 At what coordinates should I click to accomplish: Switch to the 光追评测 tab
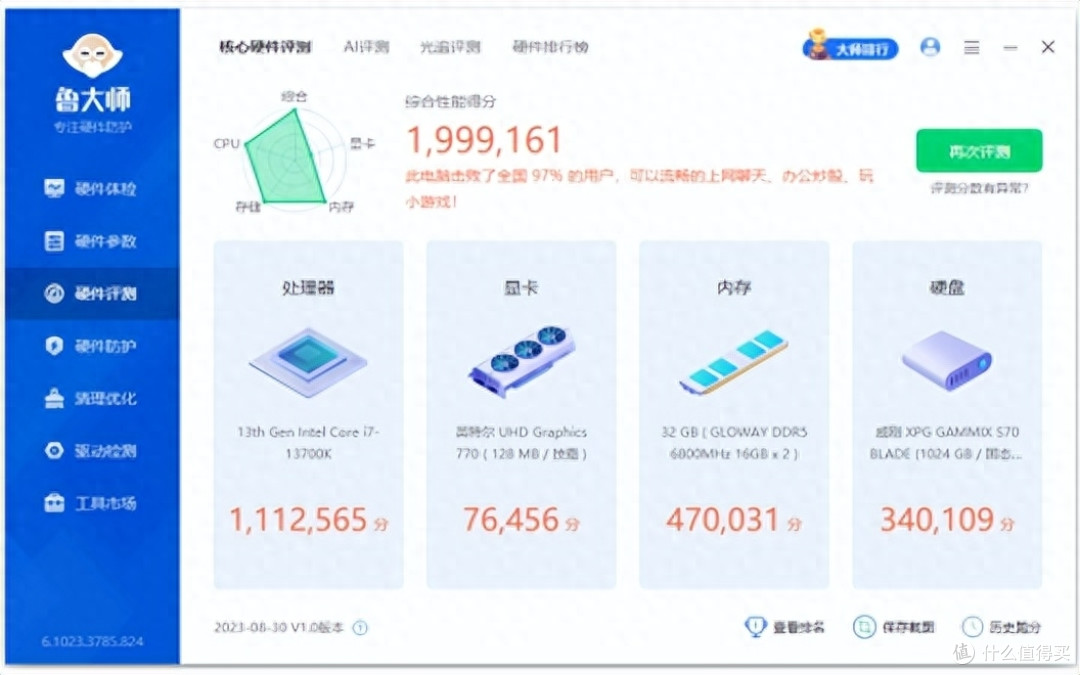pos(450,47)
